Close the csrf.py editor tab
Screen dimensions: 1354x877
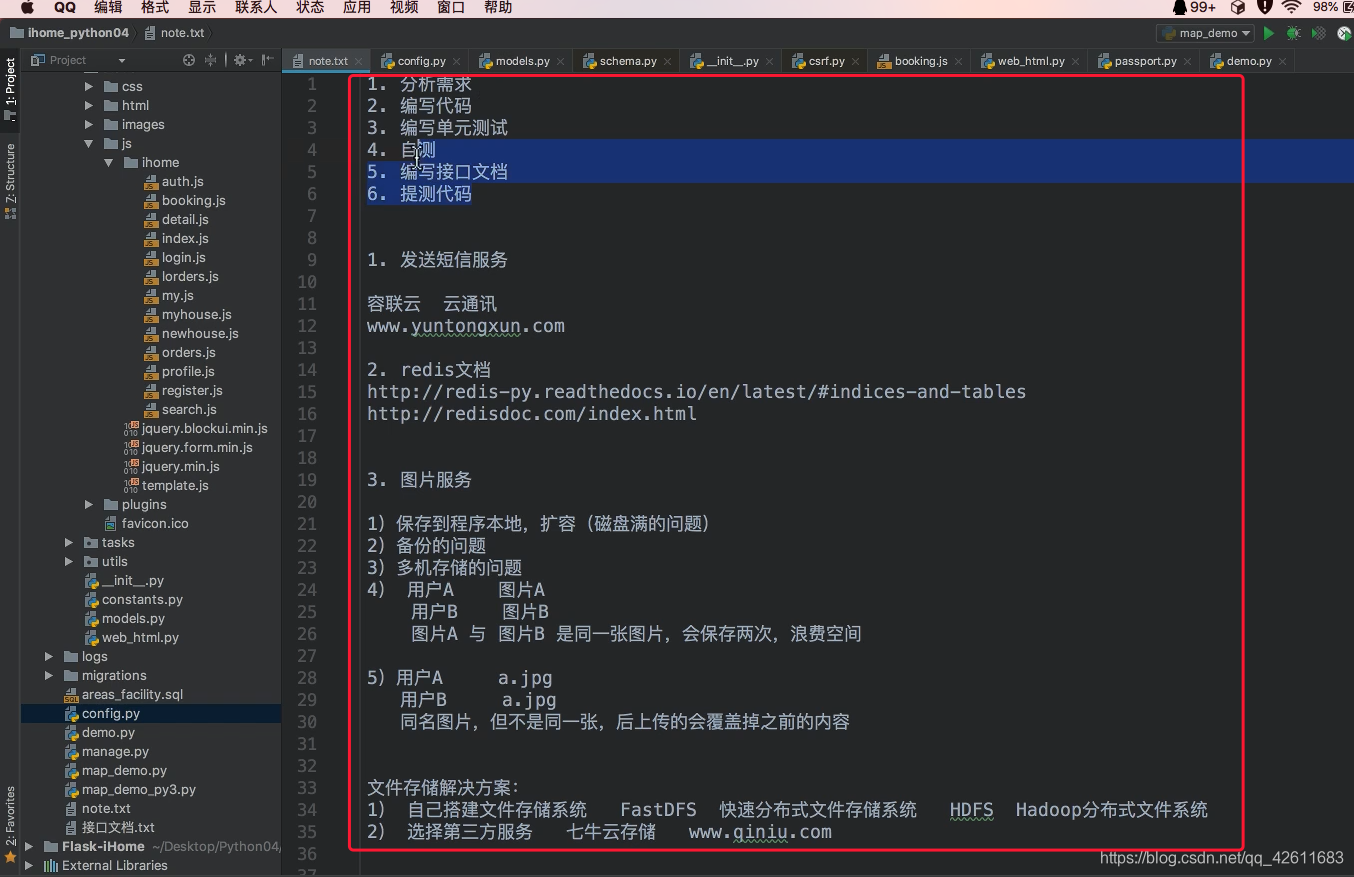pos(855,62)
